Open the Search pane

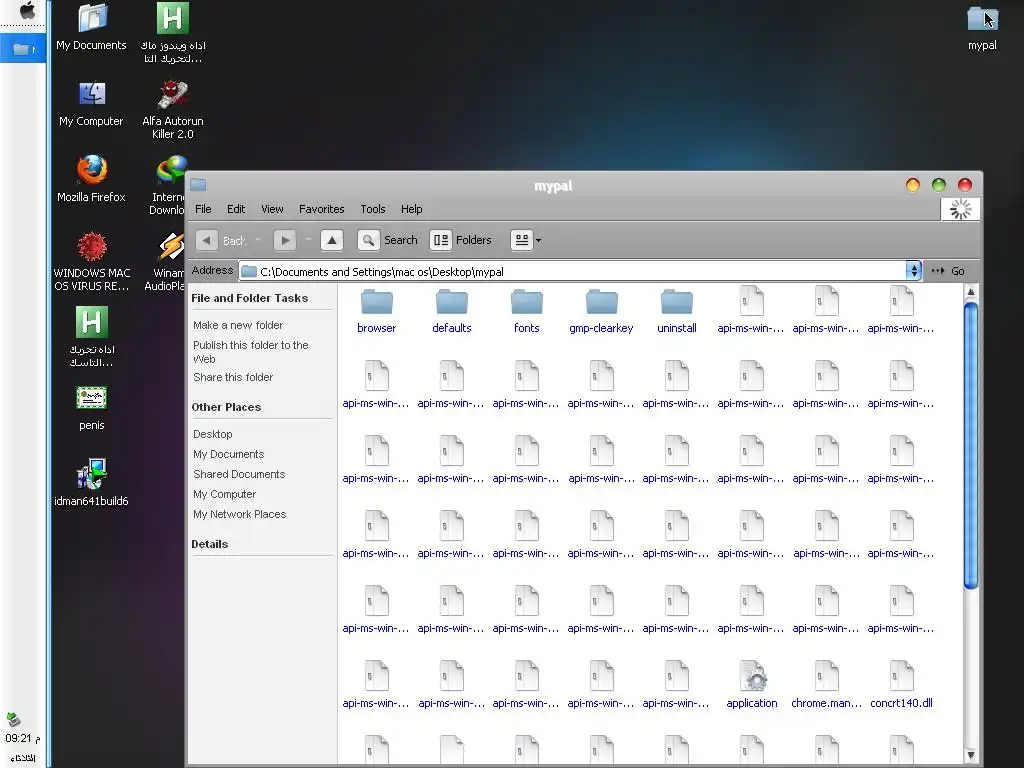pyautogui.click(x=388, y=240)
